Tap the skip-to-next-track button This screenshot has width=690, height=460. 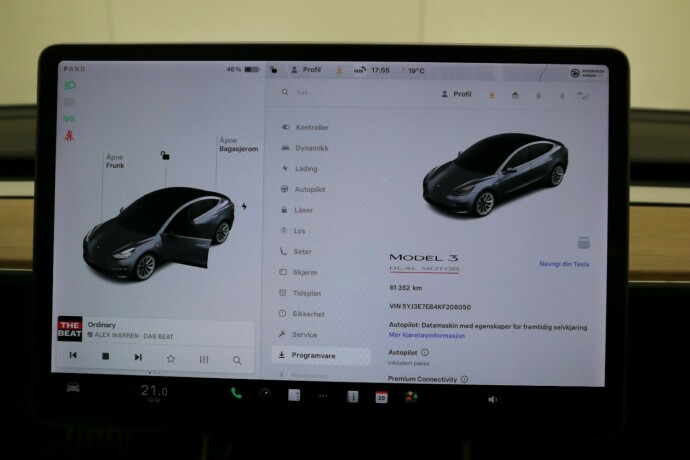[138, 357]
